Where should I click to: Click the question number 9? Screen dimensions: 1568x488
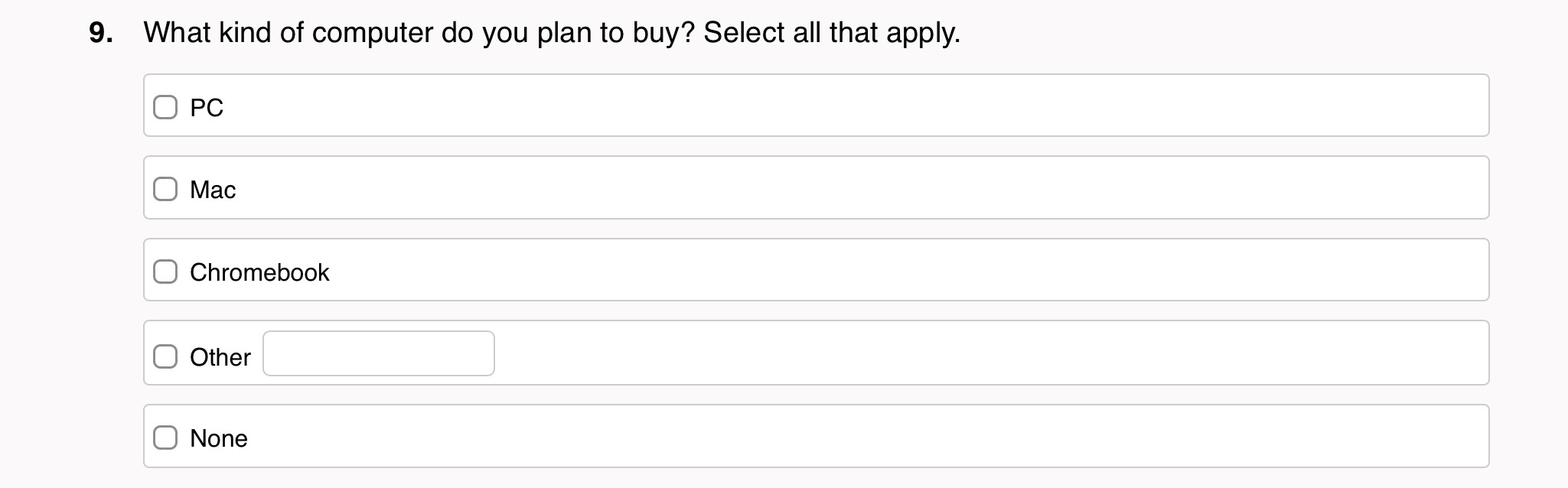[x=101, y=33]
